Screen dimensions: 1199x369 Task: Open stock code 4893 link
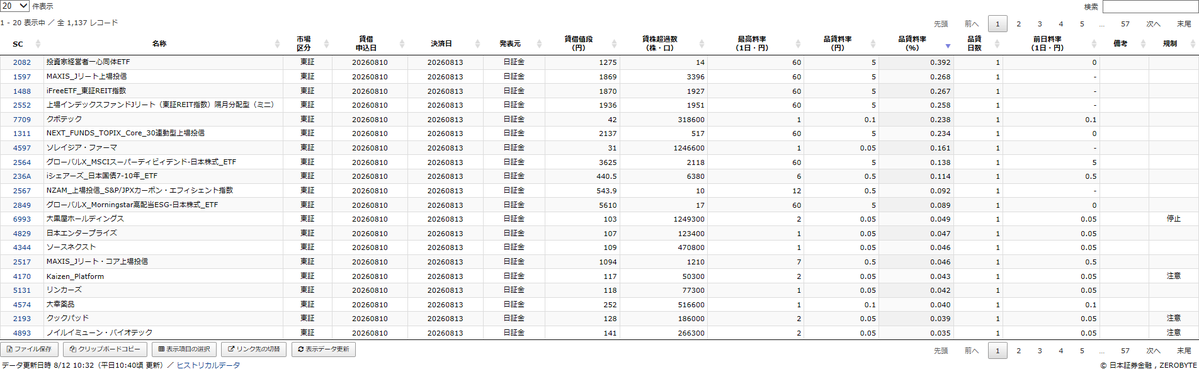(22, 333)
